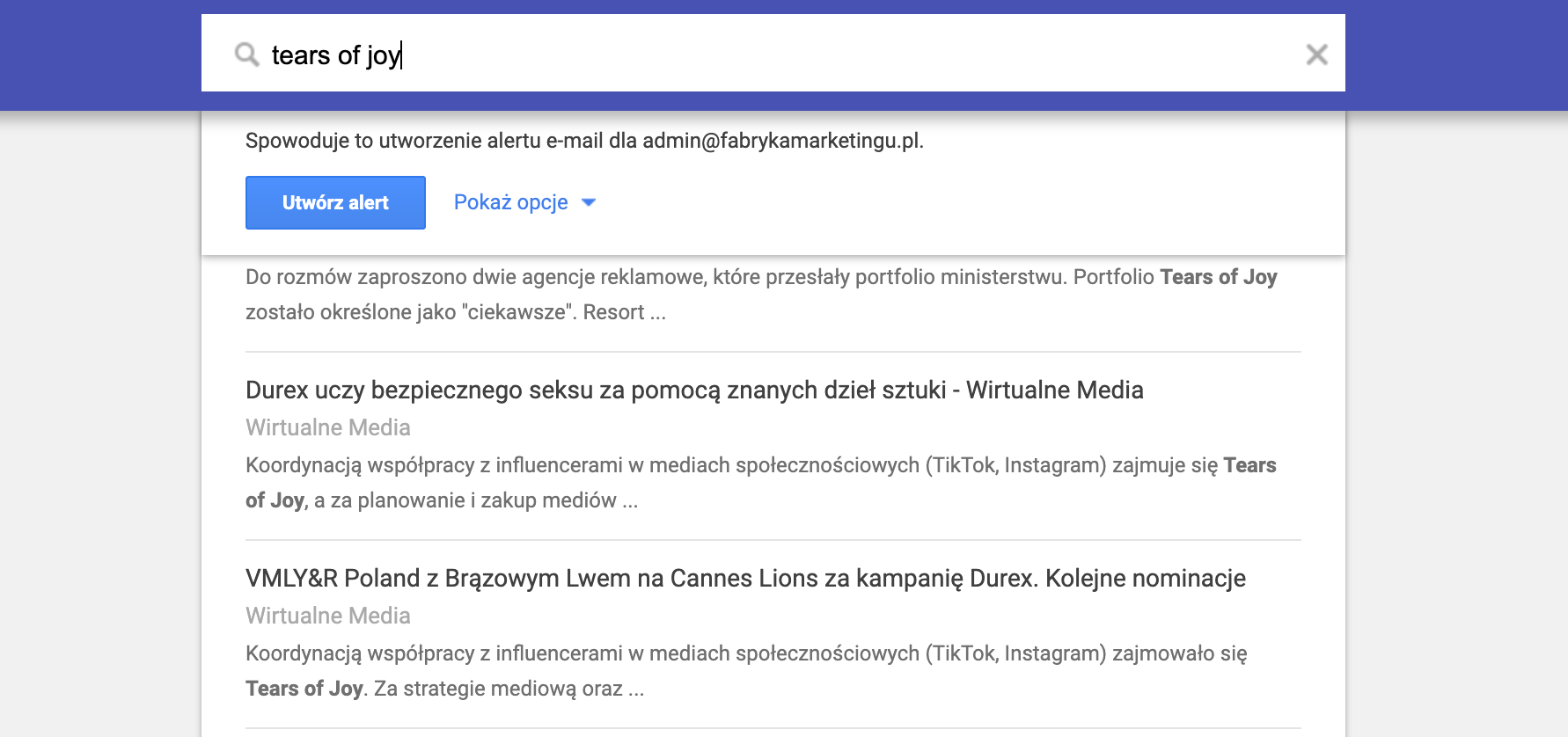Image resolution: width=1568 pixels, height=737 pixels.
Task: Clear the search with the X icon
Action: [x=1316, y=55]
